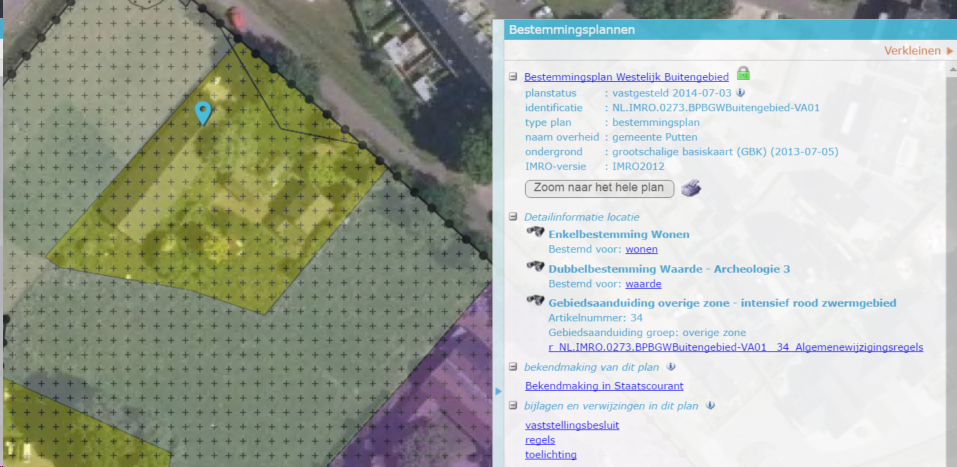Screen dimensions: 957x467
Task: Click the Zoom naar het hele plan button
Action: (x=599, y=188)
